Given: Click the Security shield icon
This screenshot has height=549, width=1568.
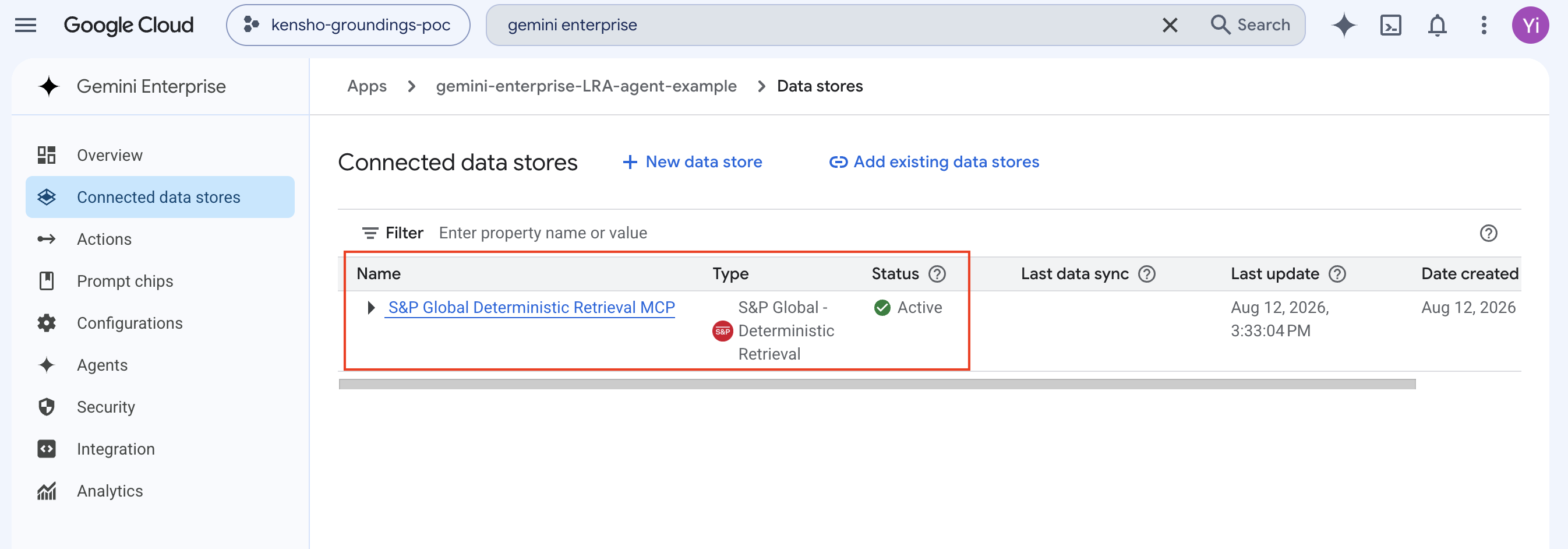Looking at the screenshot, I should tap(47, 406).
